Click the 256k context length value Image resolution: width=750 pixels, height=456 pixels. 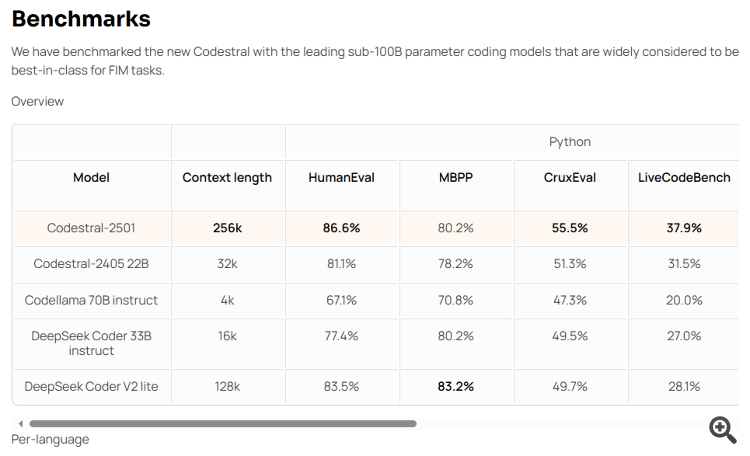227,228
